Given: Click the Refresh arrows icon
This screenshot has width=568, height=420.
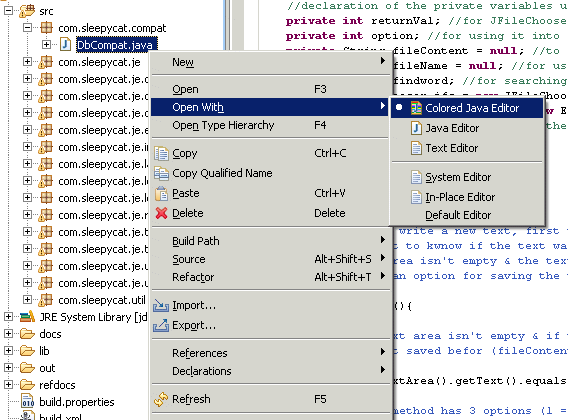Looking at the screenshot, I should click(161, 399).
